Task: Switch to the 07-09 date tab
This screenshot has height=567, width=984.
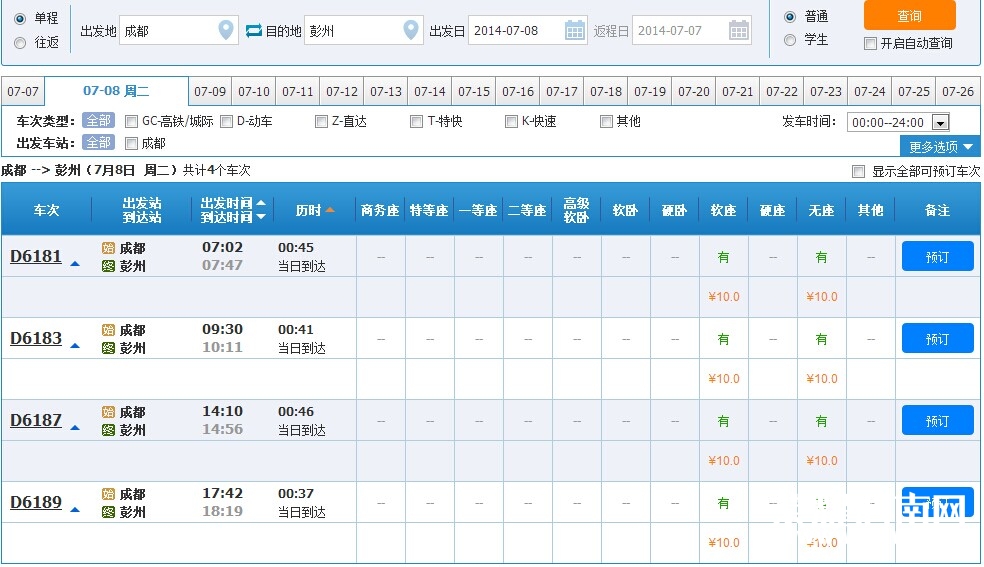Action: 210,92
